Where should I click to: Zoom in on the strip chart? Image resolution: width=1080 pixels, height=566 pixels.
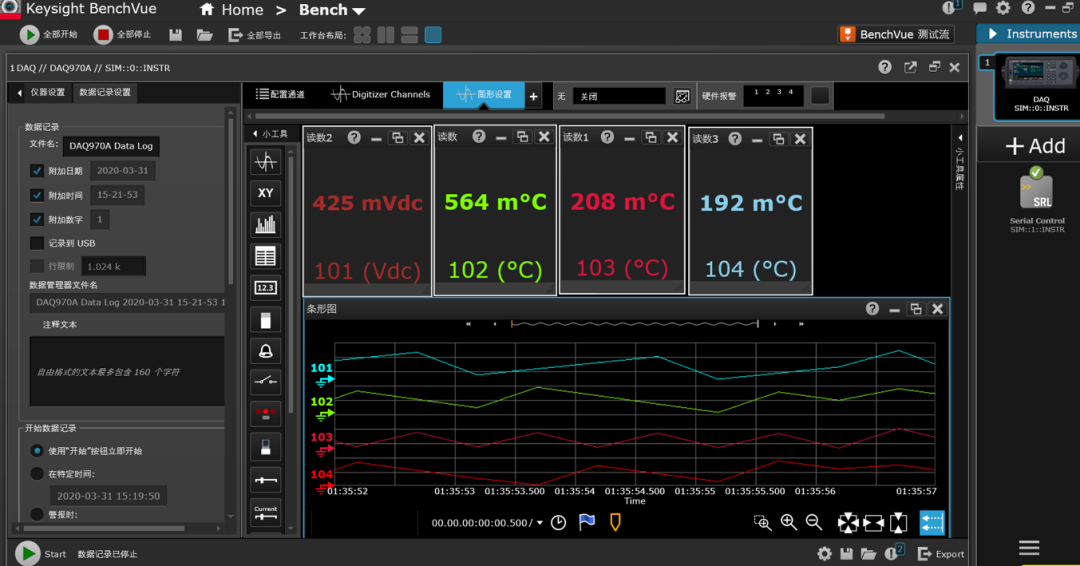(x=789, y=523)
